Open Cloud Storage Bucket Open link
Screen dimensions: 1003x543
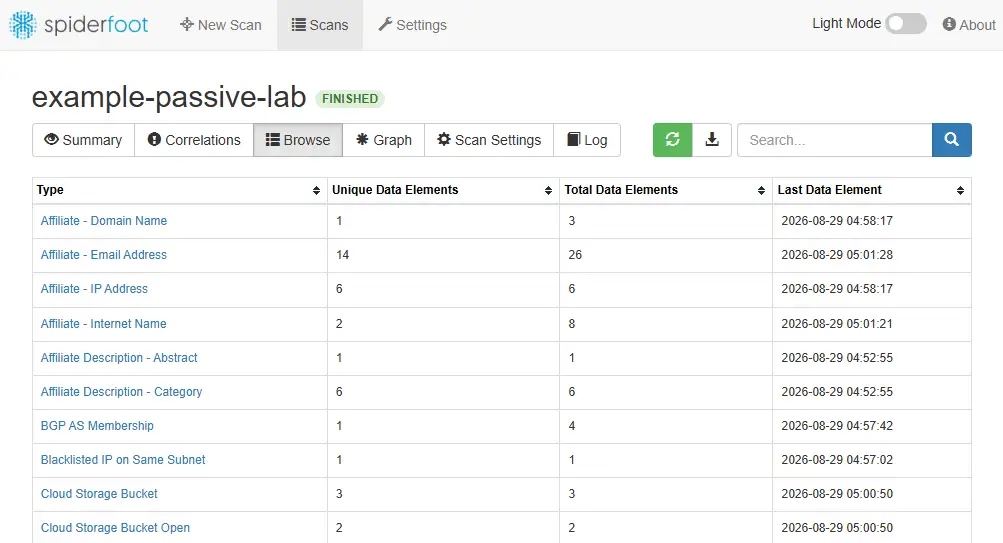115,528
